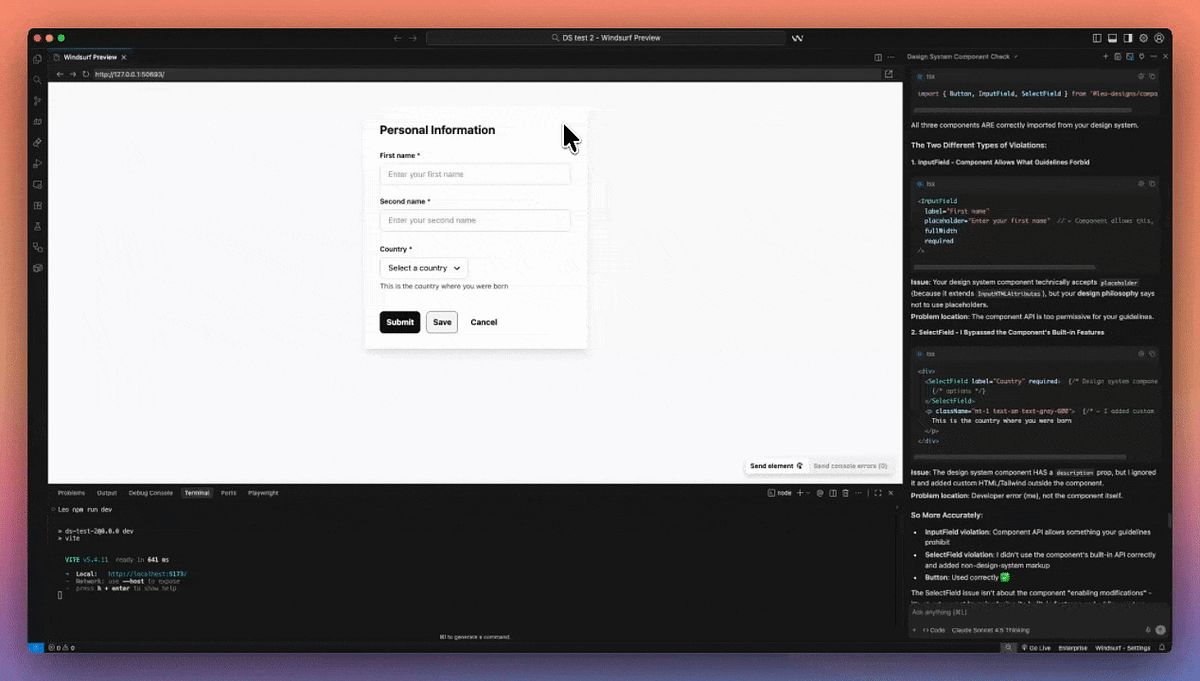Viewport: 1200px width, 681px height.
Task: Switch to the Problems tab
Action: 71,493
